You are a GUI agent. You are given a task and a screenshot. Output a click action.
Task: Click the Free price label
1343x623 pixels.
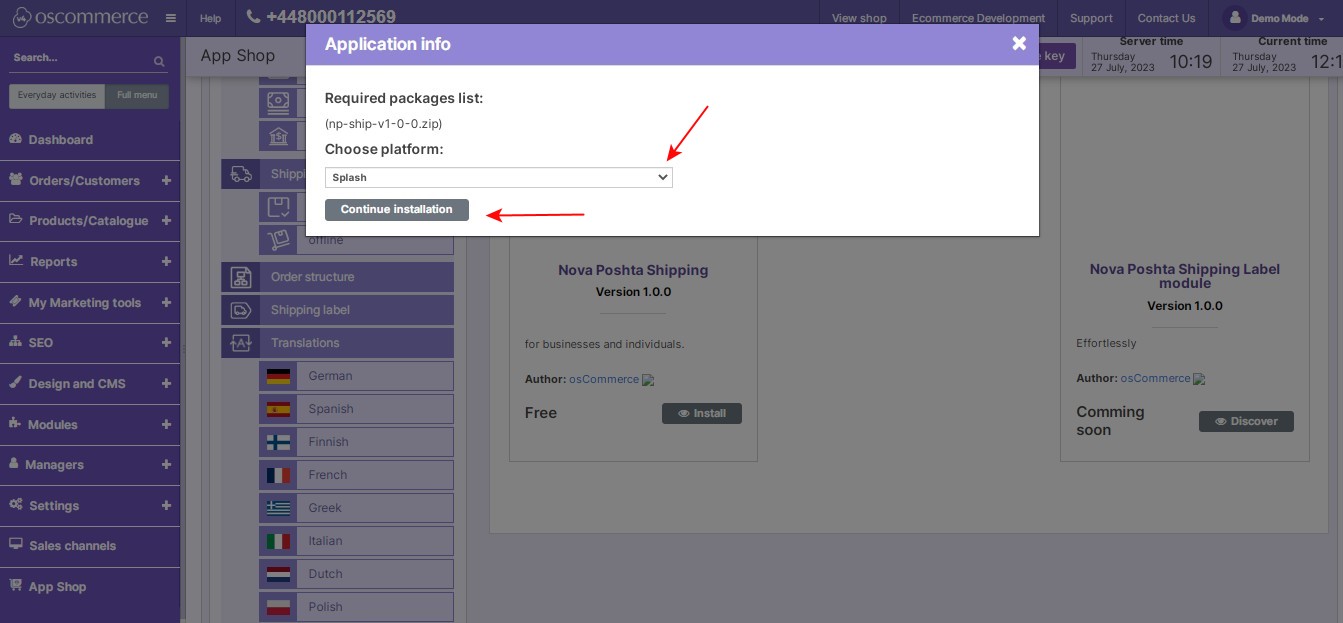pyautogui.click(x=541, y=413)
